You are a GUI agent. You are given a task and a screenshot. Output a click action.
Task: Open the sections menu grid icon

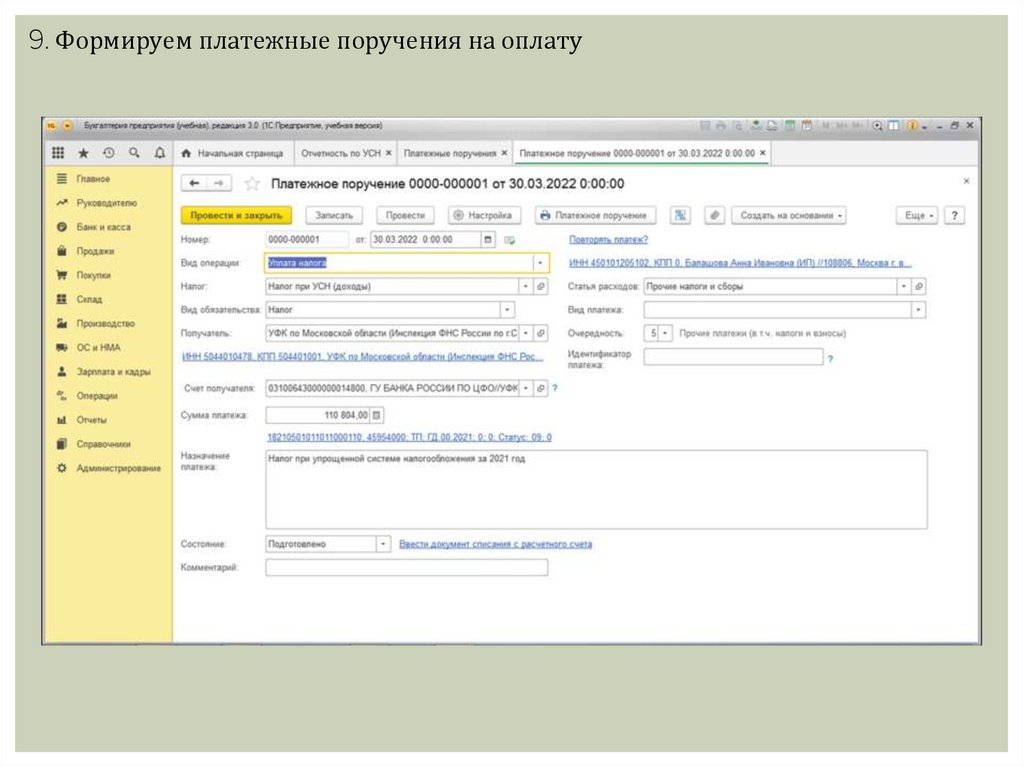coord(58,153)
